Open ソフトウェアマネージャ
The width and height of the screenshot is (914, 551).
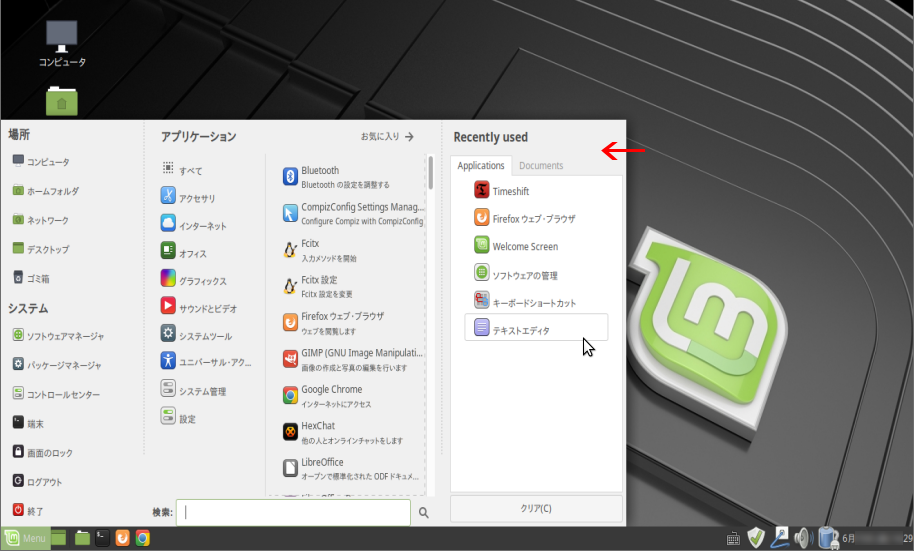(x=58, y=336)
